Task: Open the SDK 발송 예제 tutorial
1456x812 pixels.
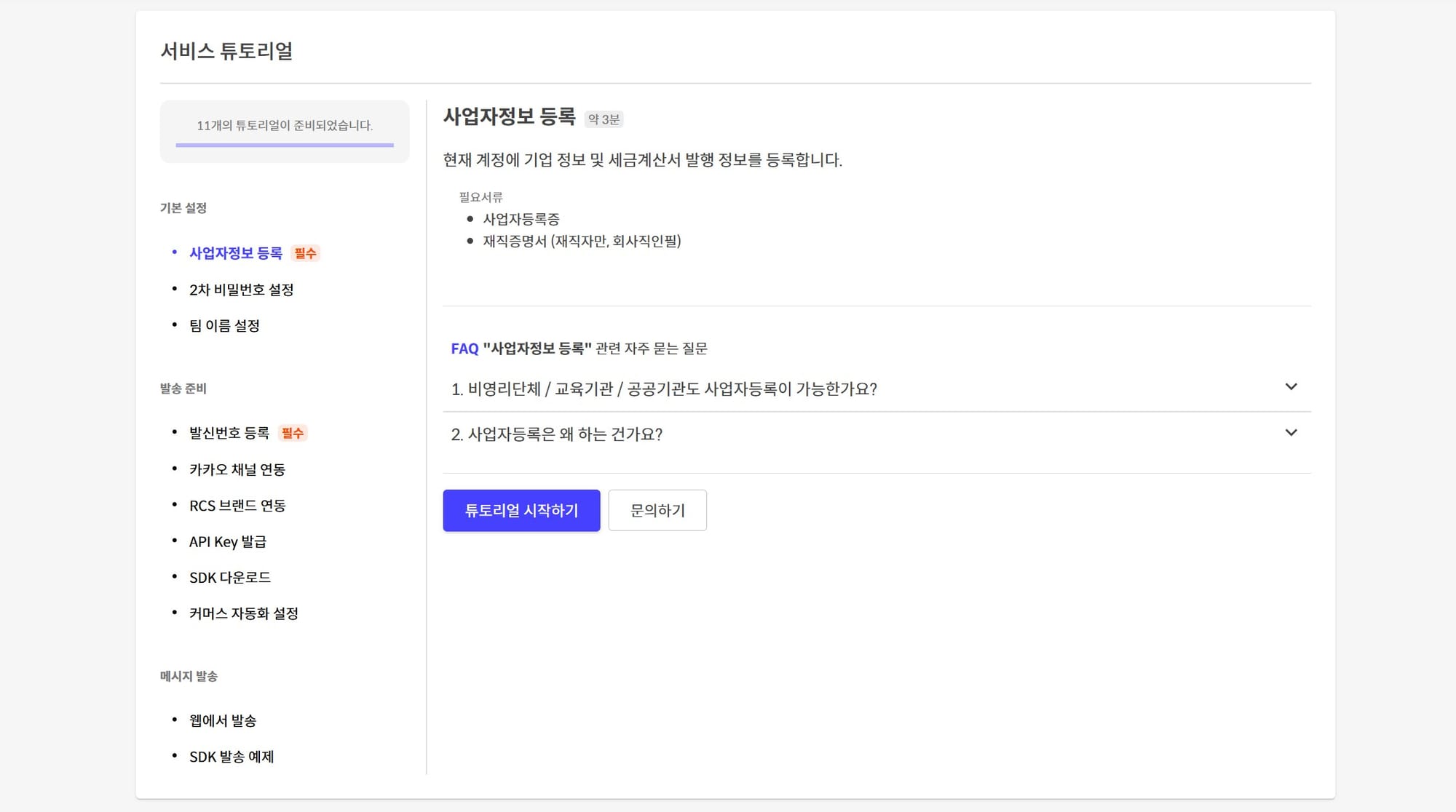Action: pos(231,757)
